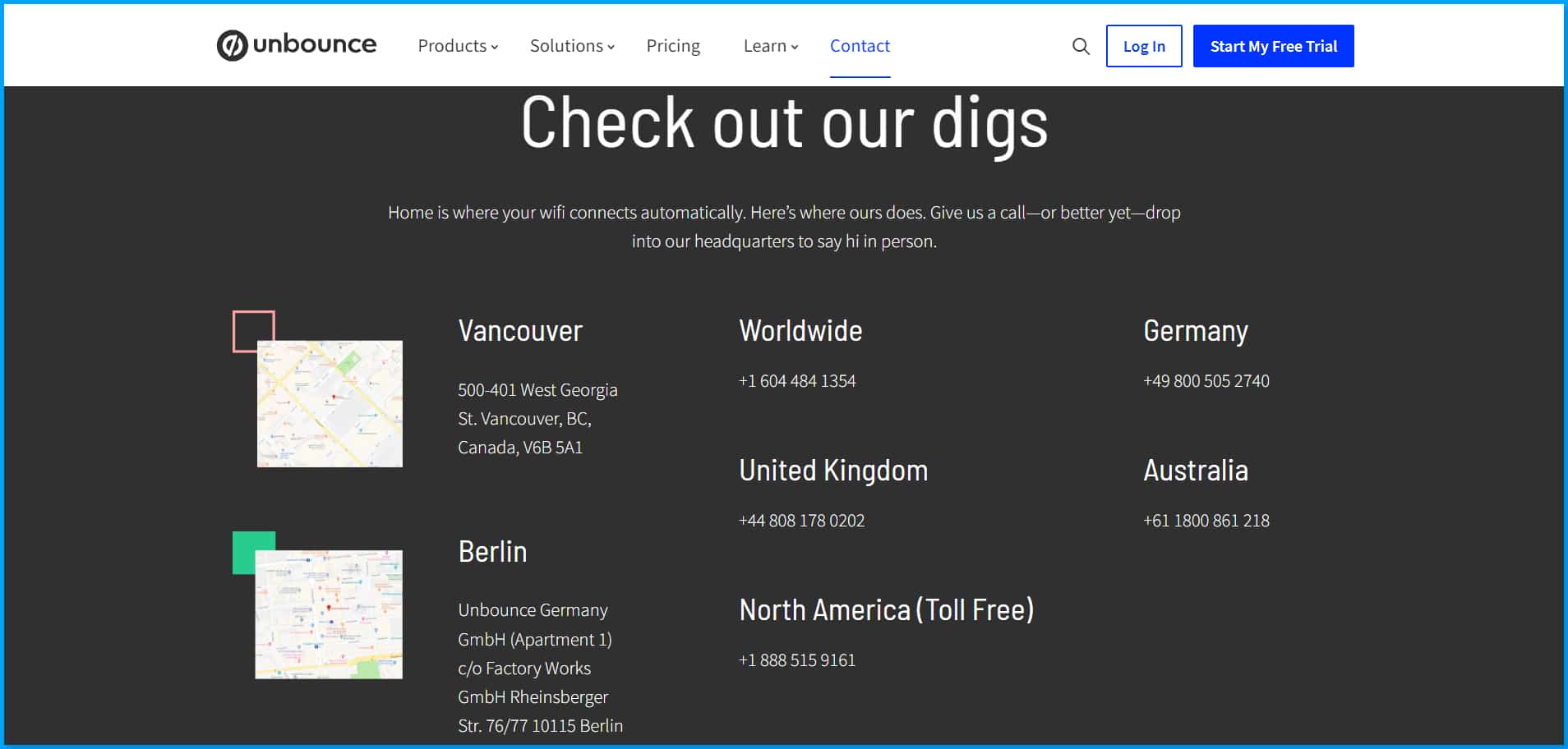Click the Germany phone number +49 800
Image resolution: width=1568 pixels, height=749 pixels.
coord(1206,381)
